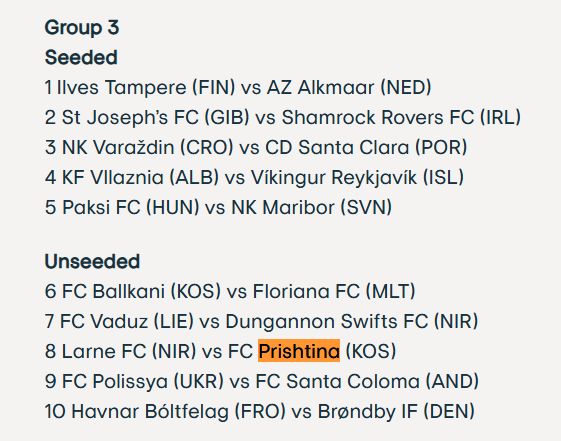Click the Unseeded subheading
The image size is (561, 441).
[92, 261]
